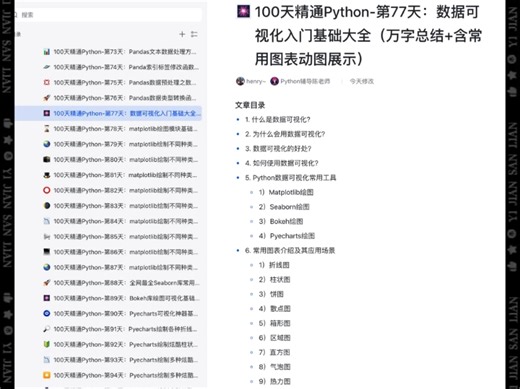Click the bar chart icon of 第73天
The height and width of the screenshot is (389, 520).
point(47,52)
